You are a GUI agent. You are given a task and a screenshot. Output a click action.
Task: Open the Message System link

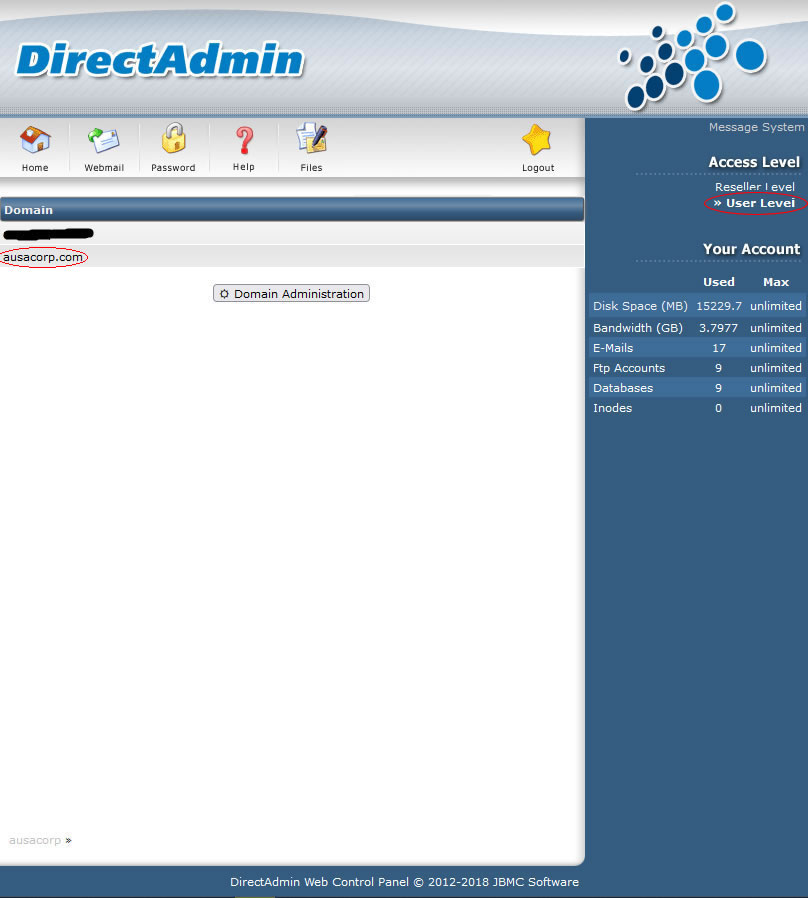755,127
